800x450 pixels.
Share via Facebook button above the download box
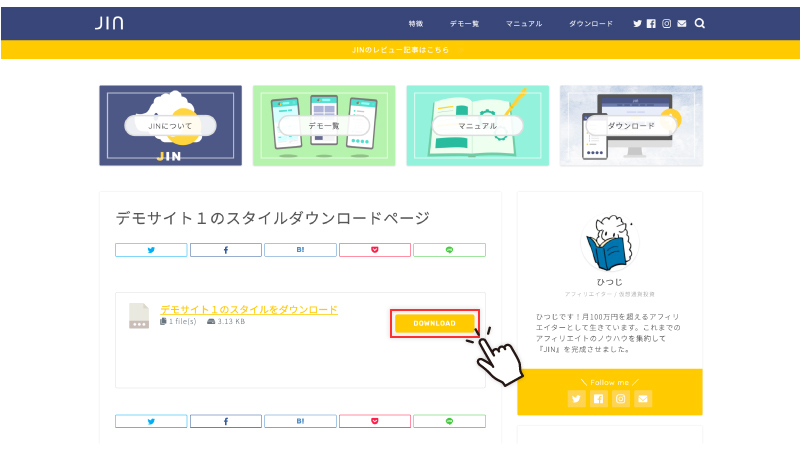(226, 250)
